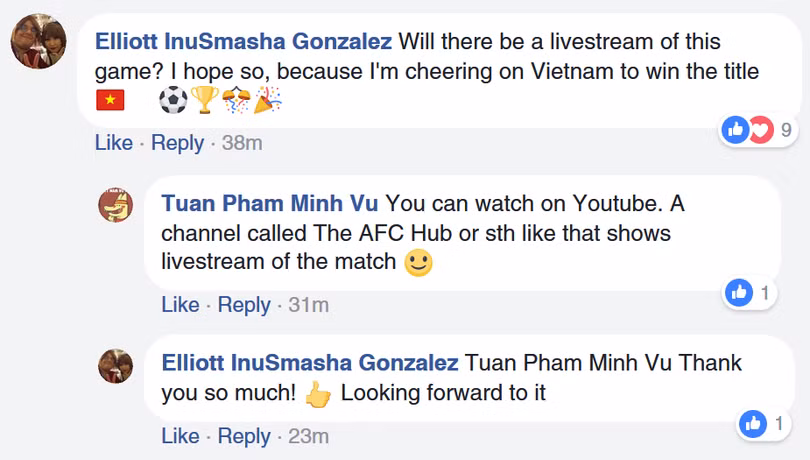Like Elliott's livestream question comment
The height and width of the screenshot is (460, 810).
coord(113,143)
